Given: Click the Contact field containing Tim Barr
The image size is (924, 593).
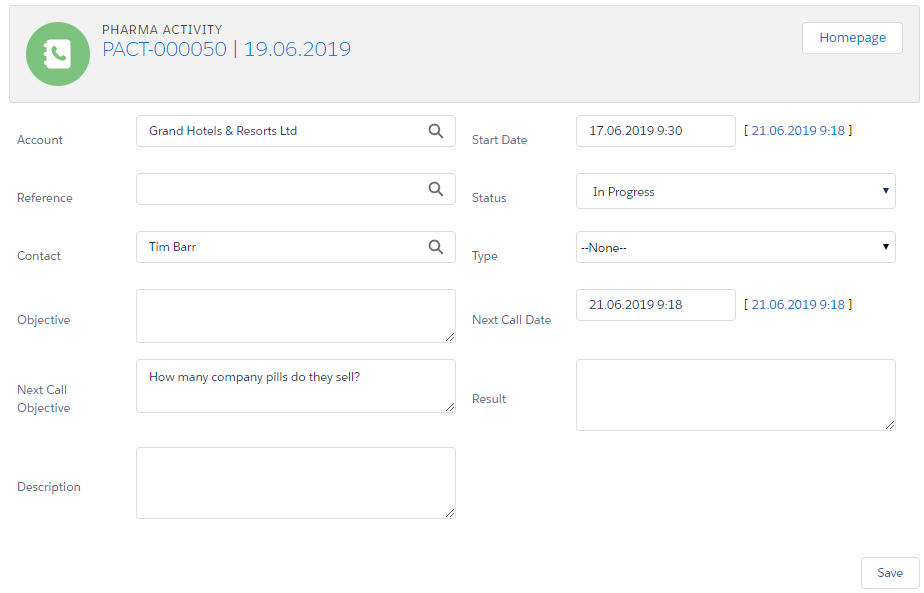Looking at the screenshot, I should pos(280,247).
